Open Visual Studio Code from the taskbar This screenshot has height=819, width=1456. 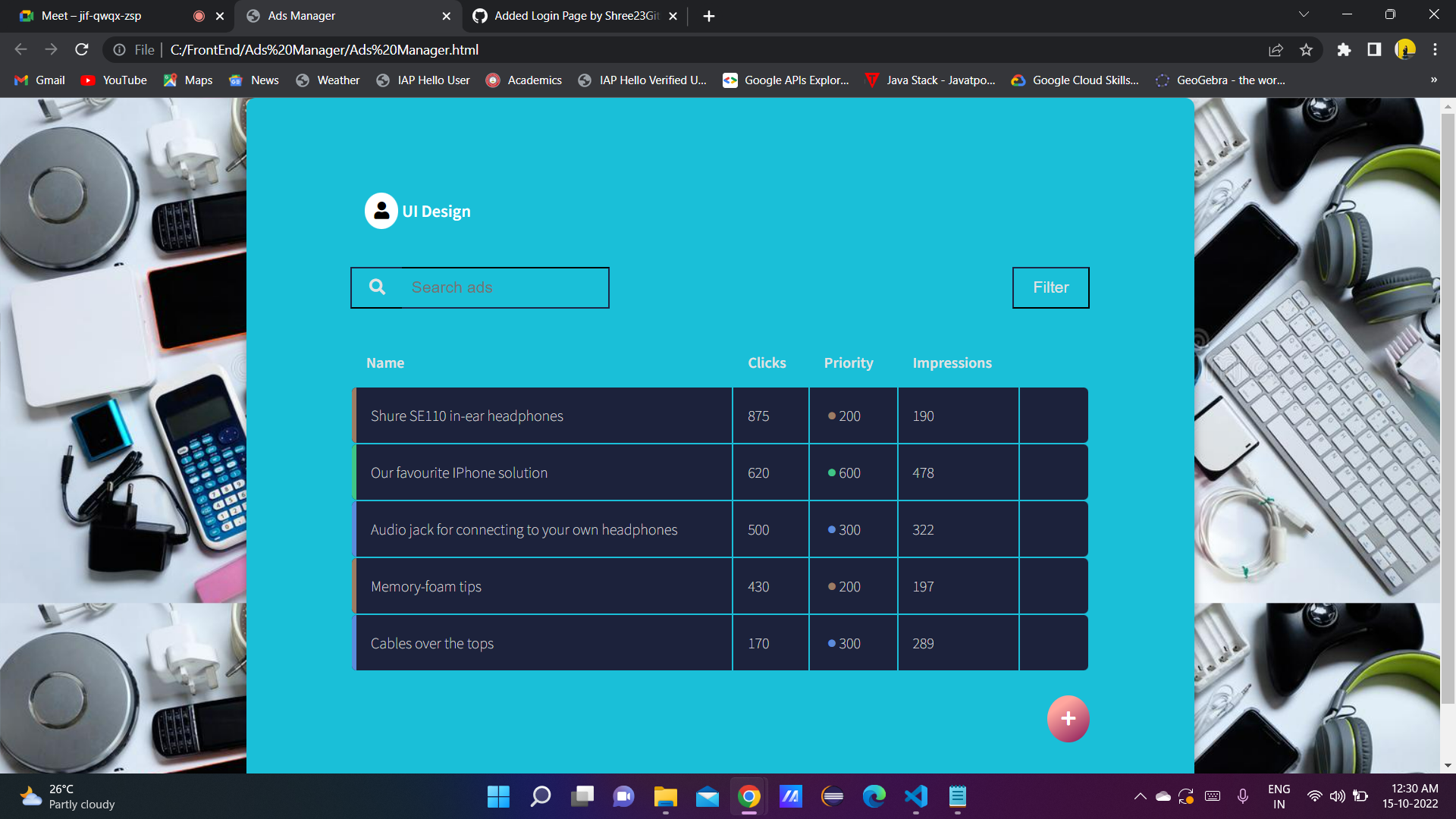pos(915,797)
